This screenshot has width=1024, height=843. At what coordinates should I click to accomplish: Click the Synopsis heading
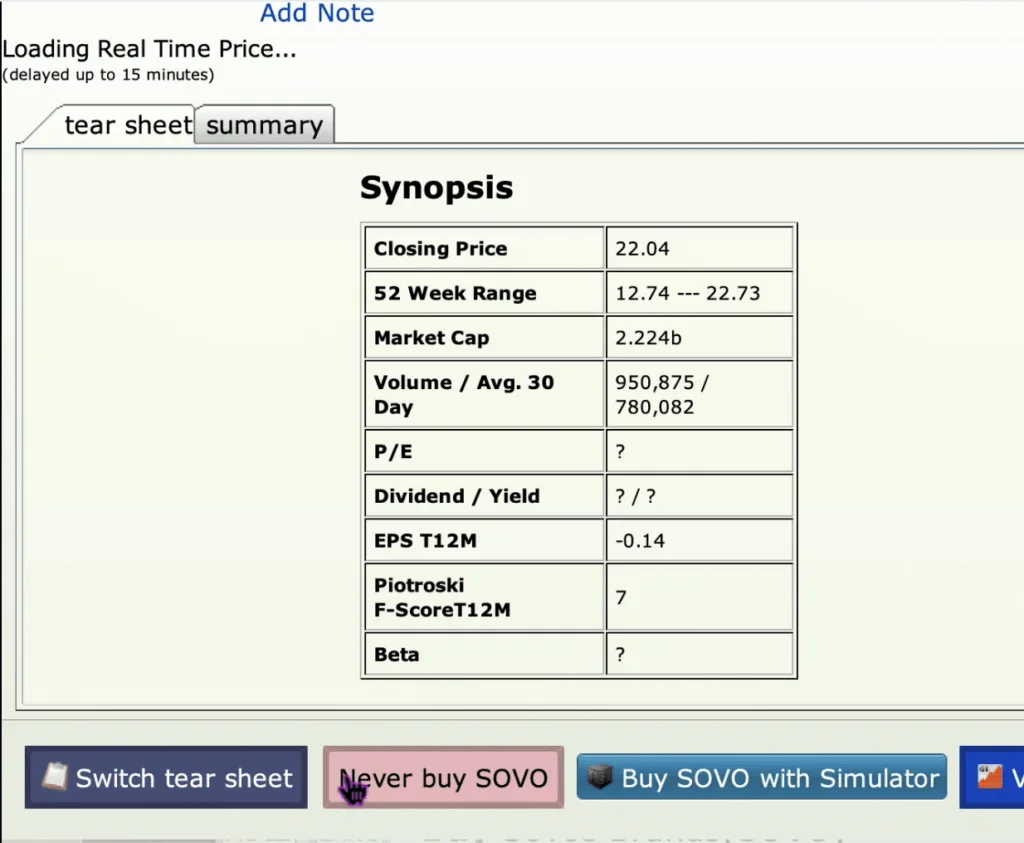[x=436, y=188]
